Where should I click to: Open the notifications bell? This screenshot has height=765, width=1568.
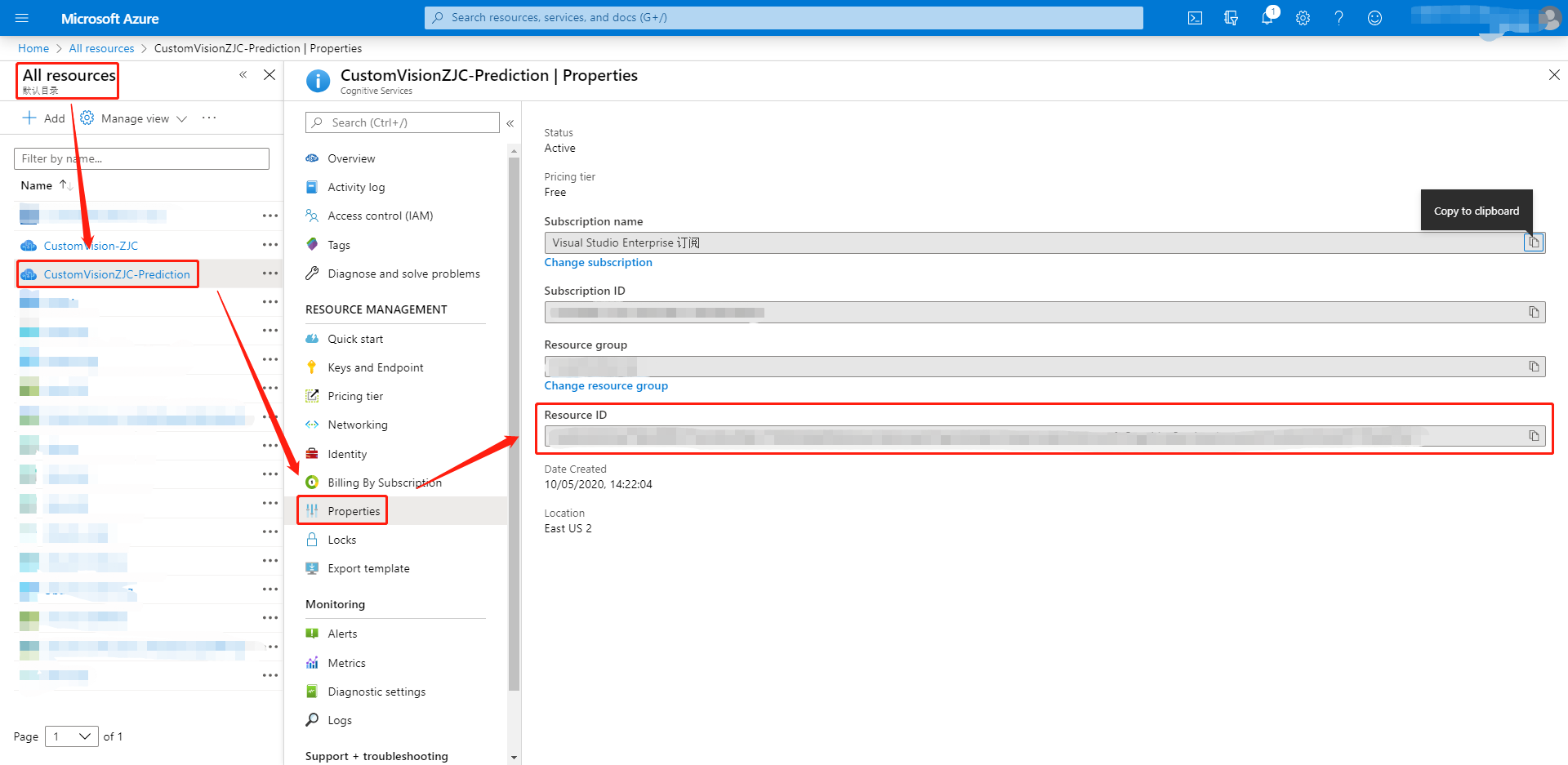tap(1267, 18)
